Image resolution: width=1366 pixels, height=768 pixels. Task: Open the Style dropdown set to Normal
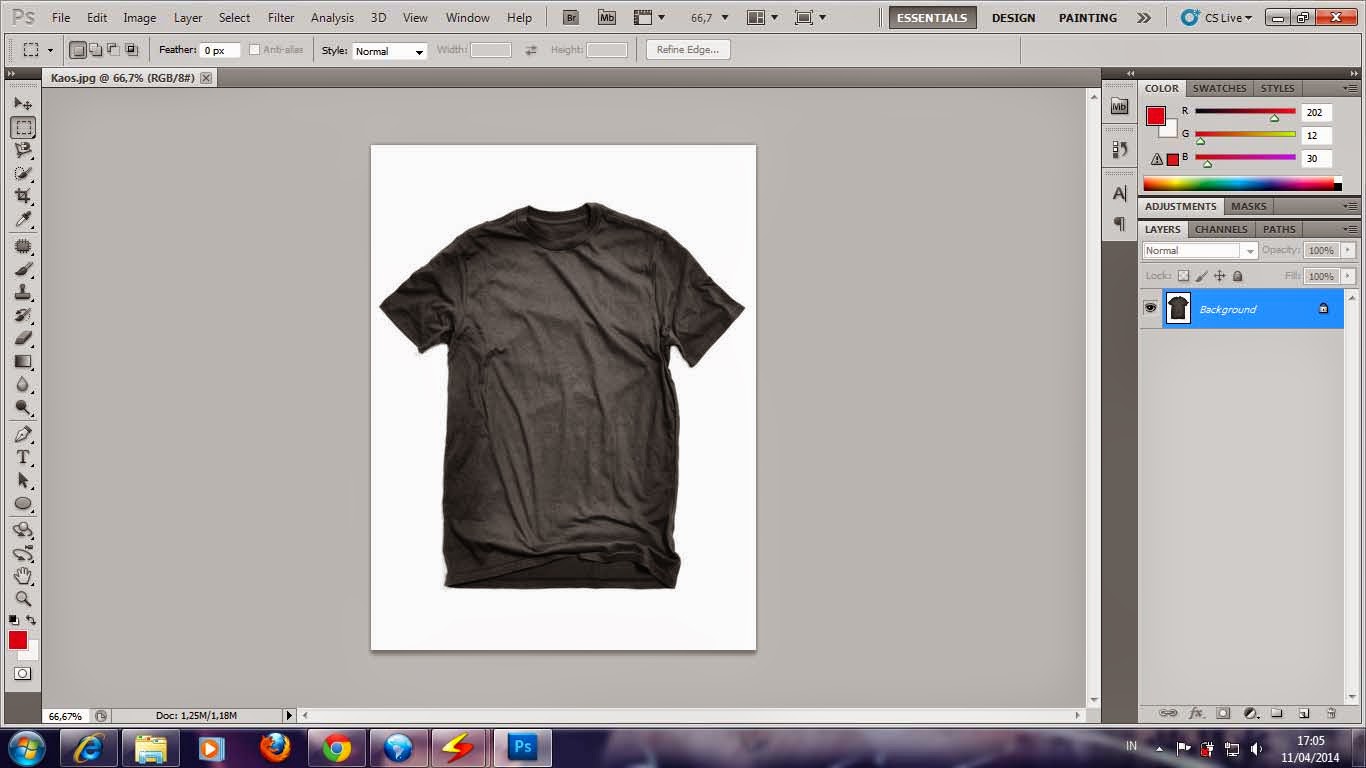point(390,51)
